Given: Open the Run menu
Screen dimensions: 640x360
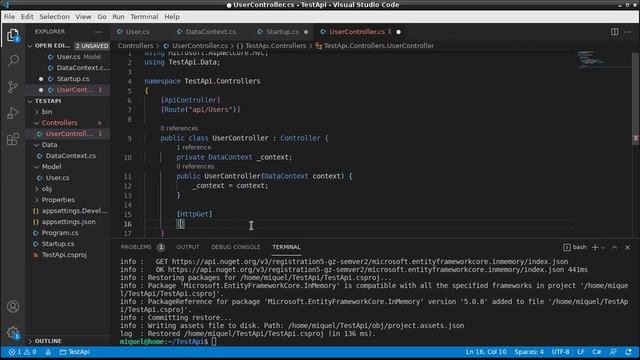Looking at the screenshot, I should pos(118,17).
